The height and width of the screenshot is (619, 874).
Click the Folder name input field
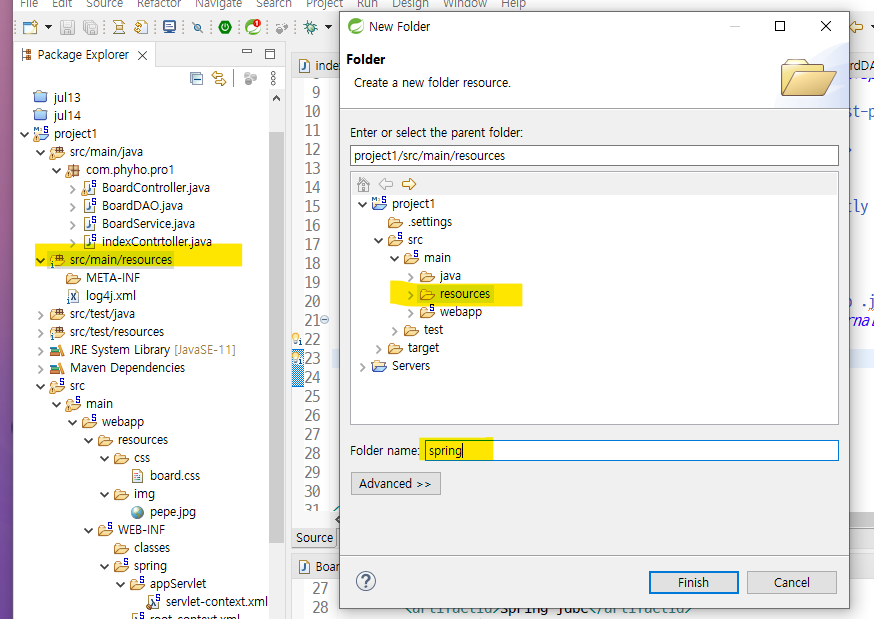[x=631, y=450]
